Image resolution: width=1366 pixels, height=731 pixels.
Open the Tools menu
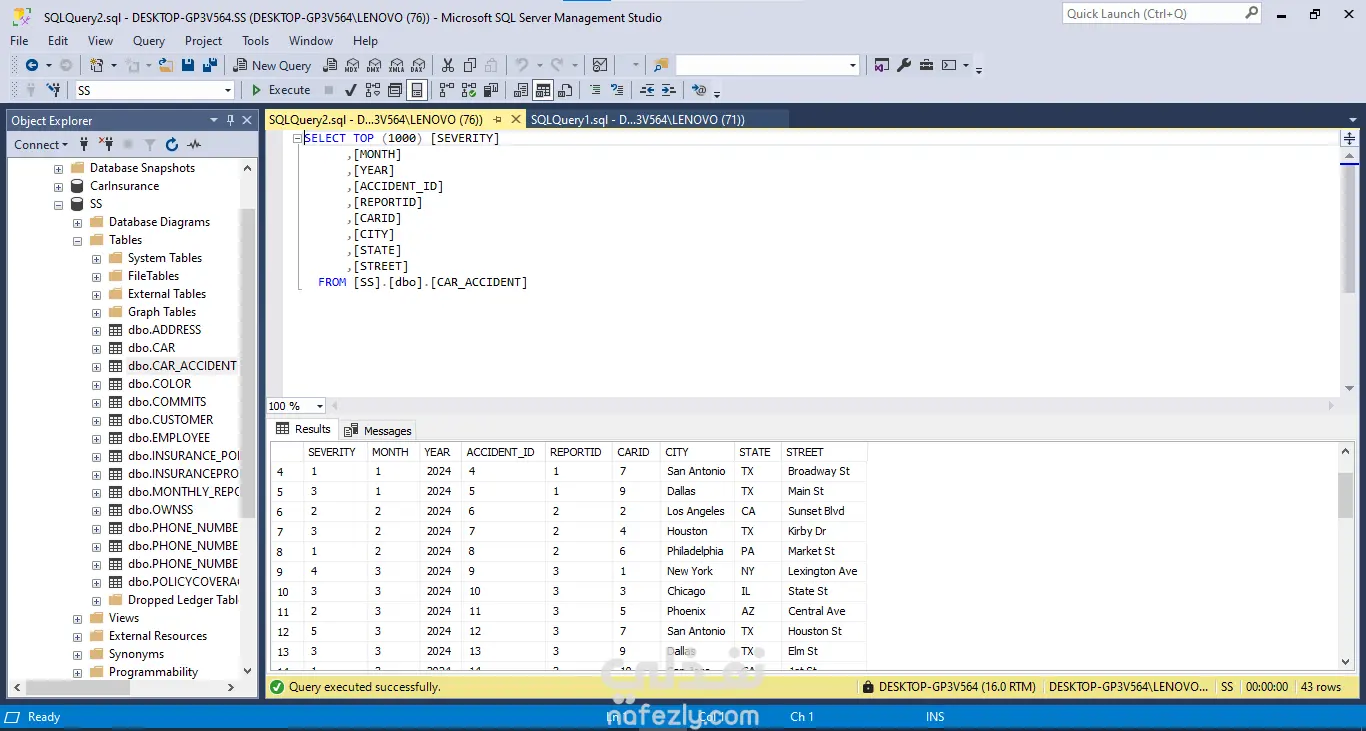pyautogui.click(x=255, y=41)
